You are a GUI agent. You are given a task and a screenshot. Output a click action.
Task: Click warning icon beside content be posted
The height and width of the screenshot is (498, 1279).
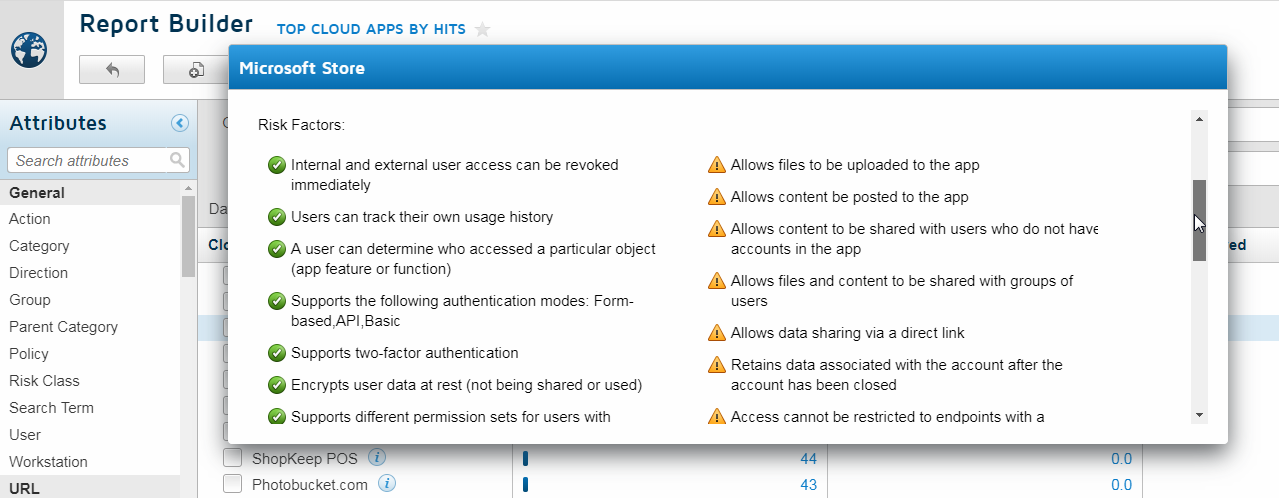point(716,197)
